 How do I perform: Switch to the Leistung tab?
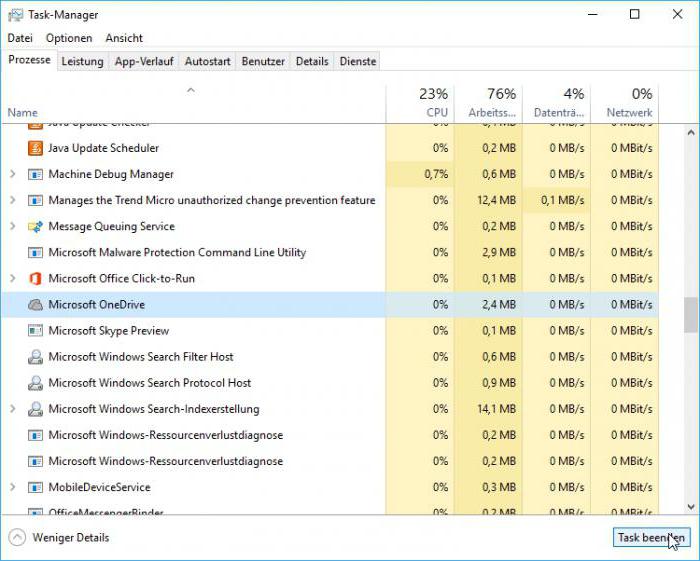point(83,61)
